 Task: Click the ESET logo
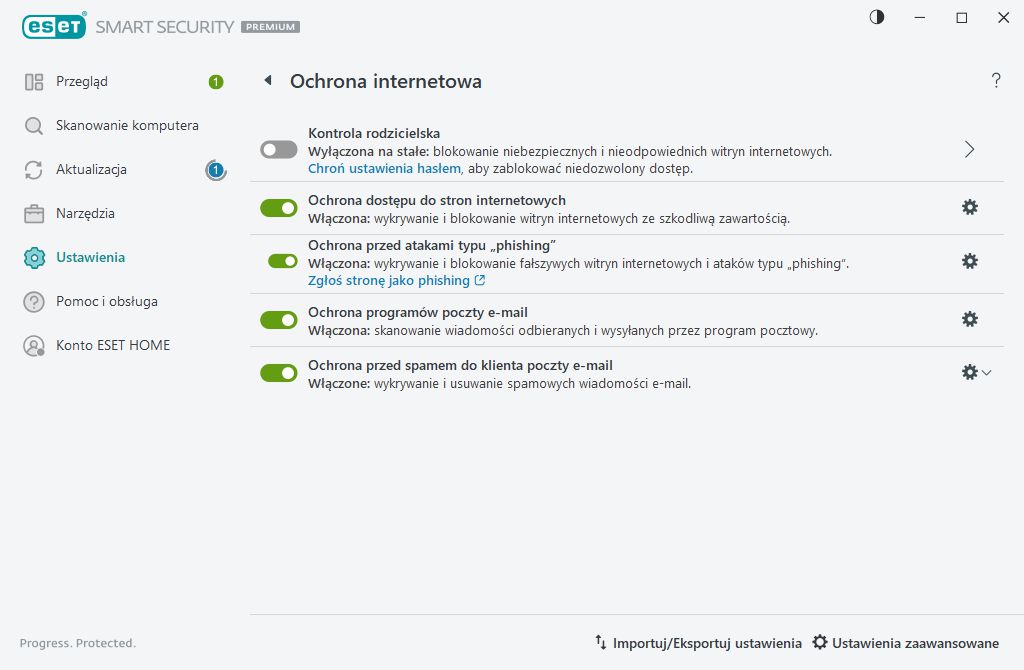(x=52, y=27)
